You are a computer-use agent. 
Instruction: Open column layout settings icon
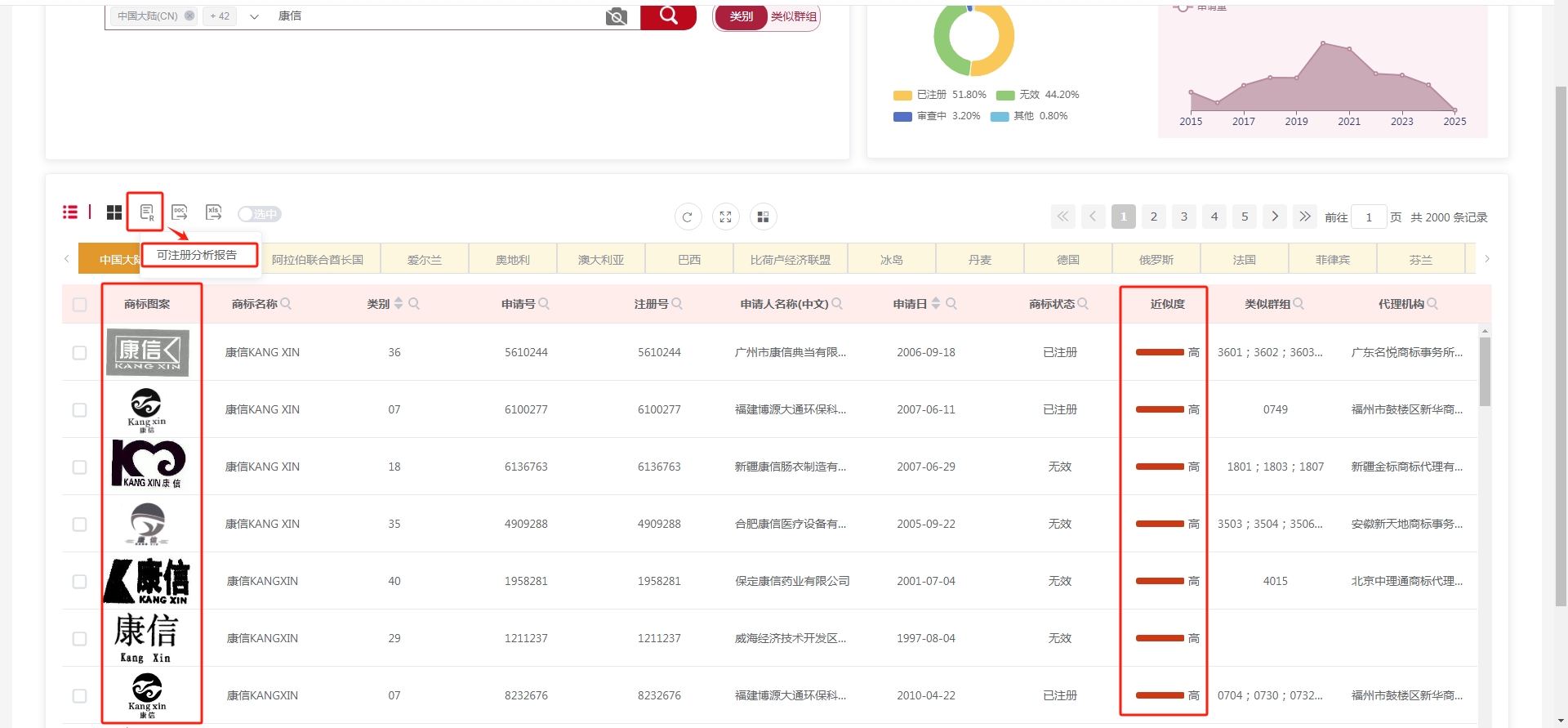pyautogui.click(x=763, y=217)
